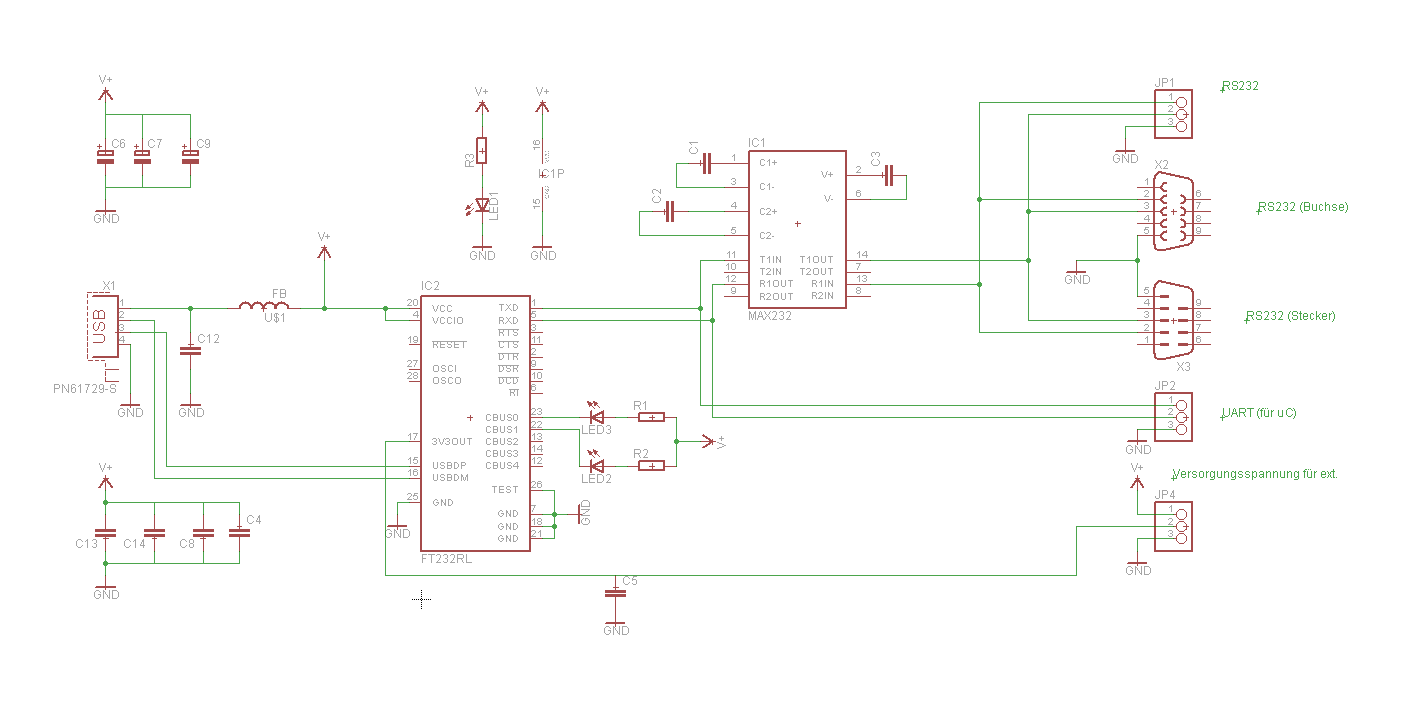Click the R1IN pin label on MAX232

[x=822, y=283]
